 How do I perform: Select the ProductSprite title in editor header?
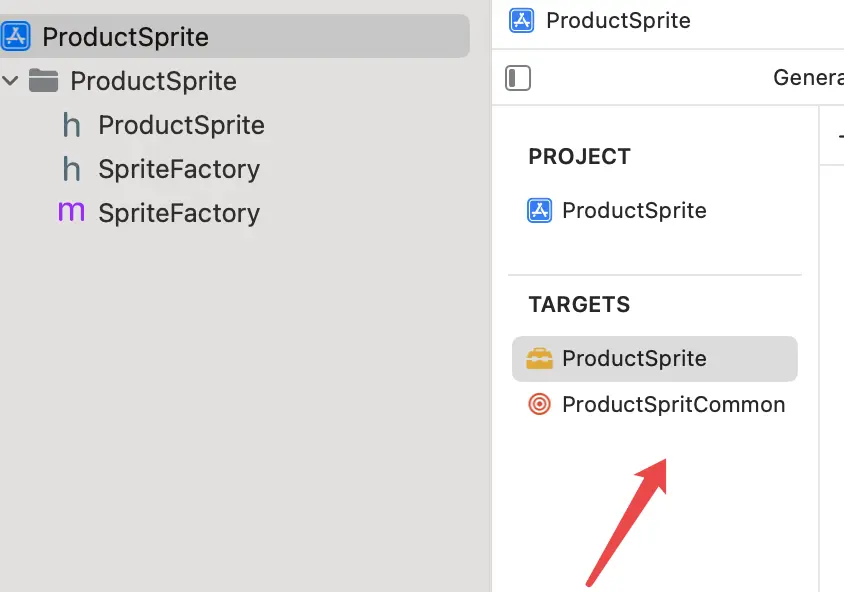coord(618,20)
